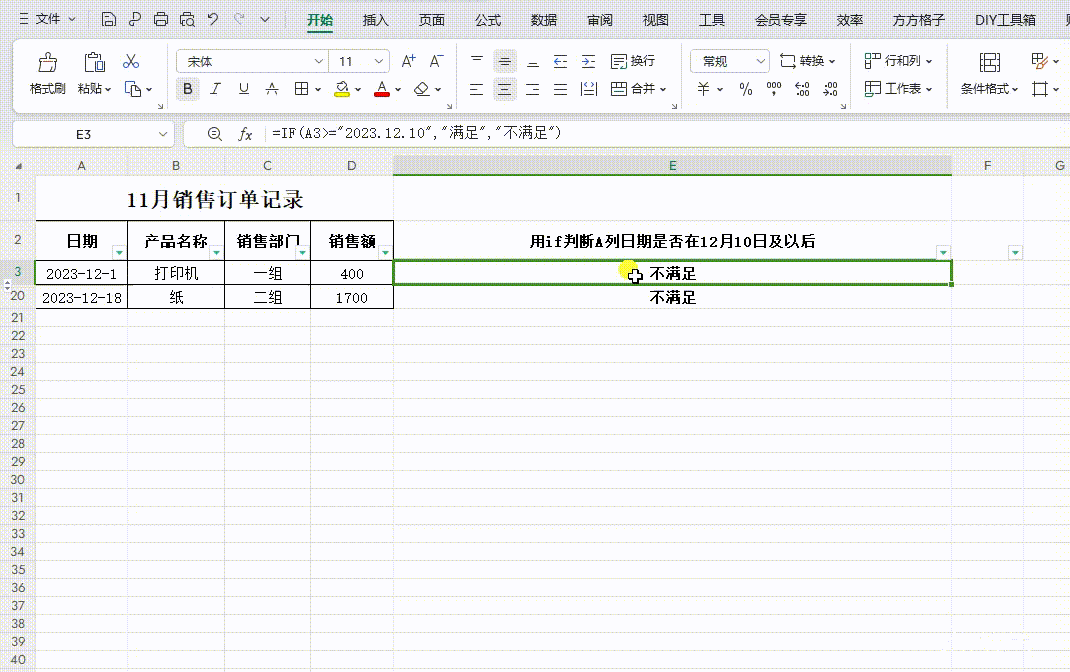1070x672 pixels.
Task: Click the Save icon in quick access bar
Action: pyautogui.click(x=109, y=19)
